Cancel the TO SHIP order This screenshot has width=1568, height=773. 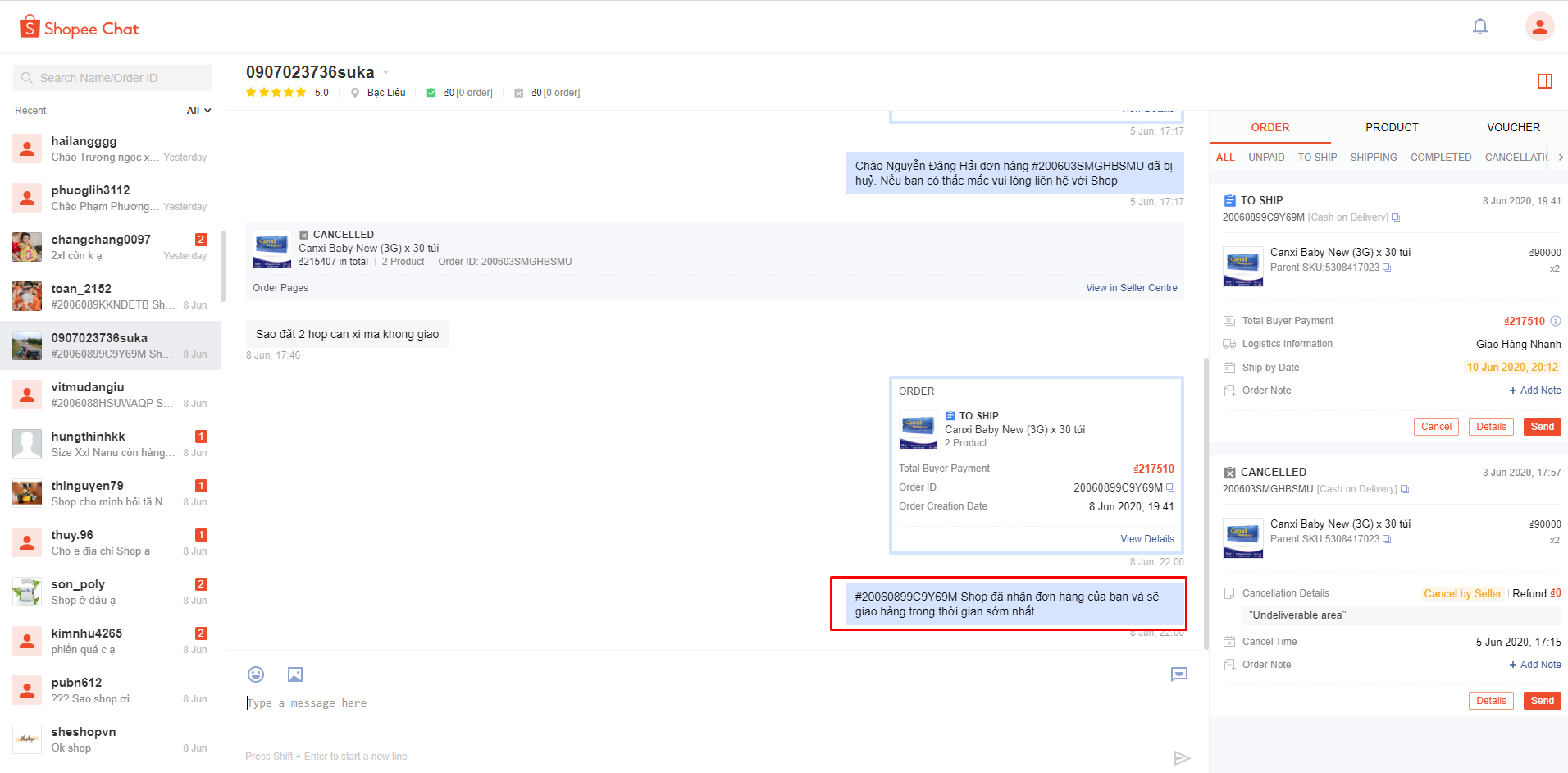click(1436, 427)
